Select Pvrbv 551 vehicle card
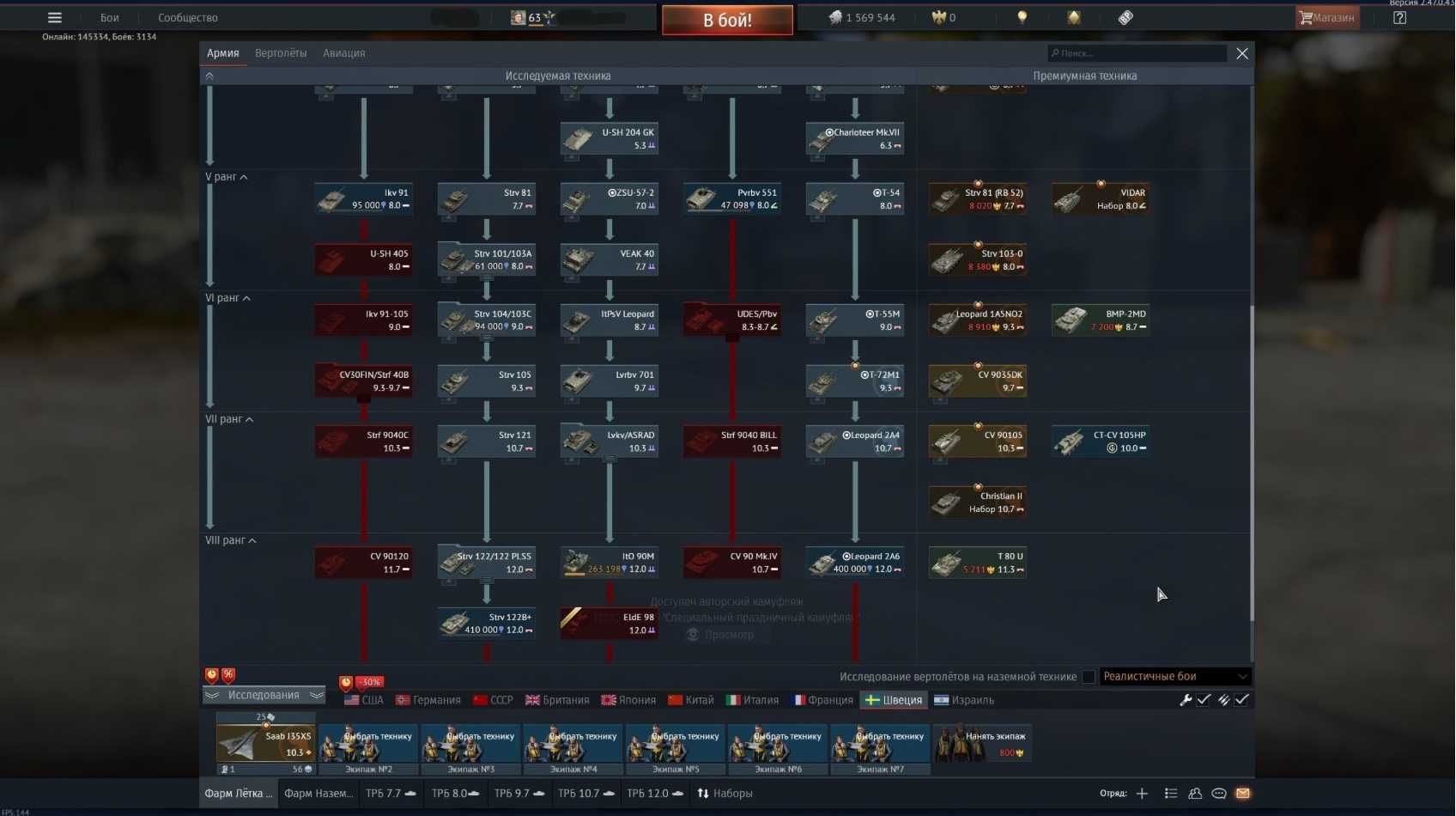Screen dimensions: 1456x816 pyautogui.click(x=731, y=198)
